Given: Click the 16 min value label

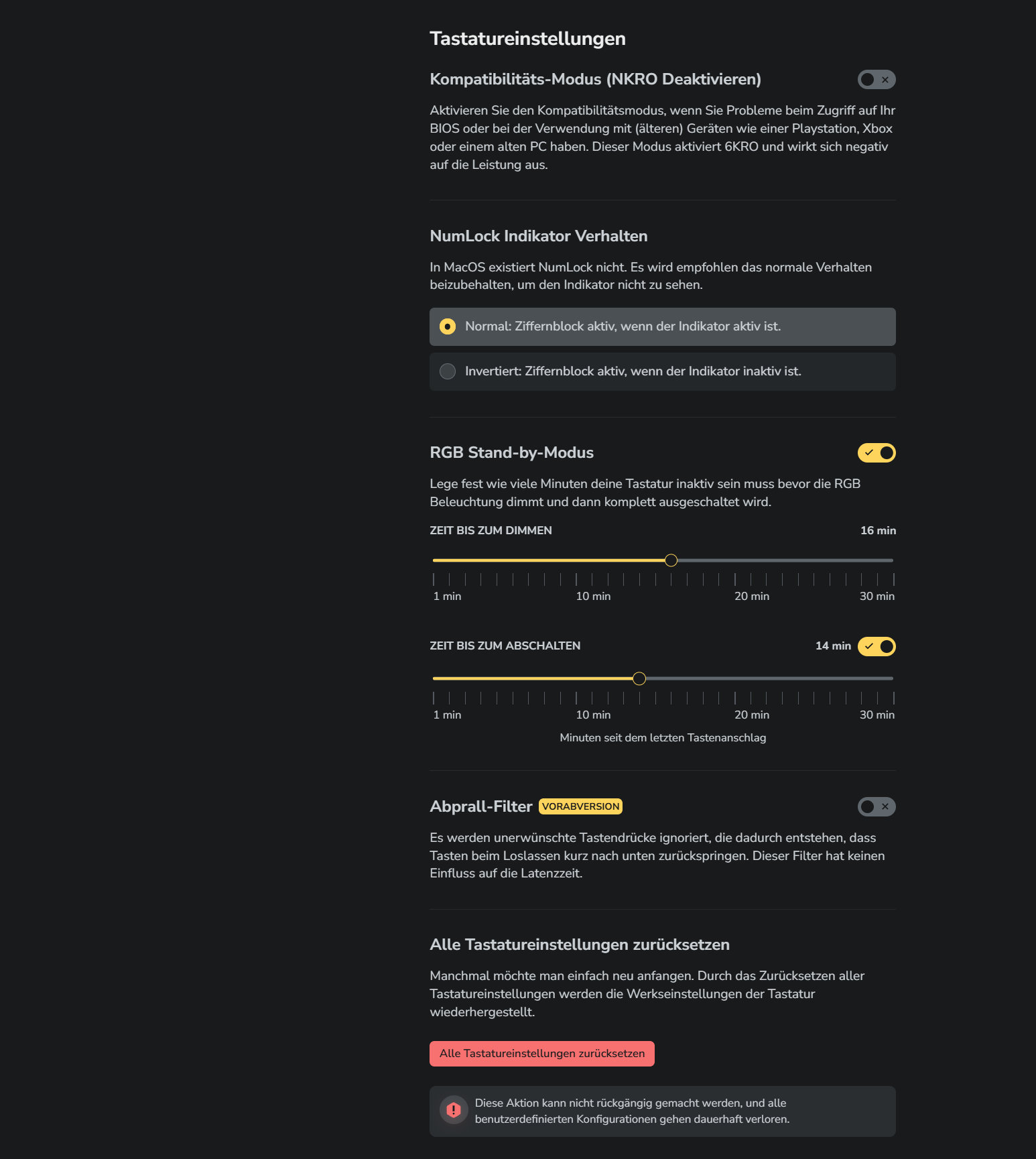Looking at the screenshot, I should 877,530.
